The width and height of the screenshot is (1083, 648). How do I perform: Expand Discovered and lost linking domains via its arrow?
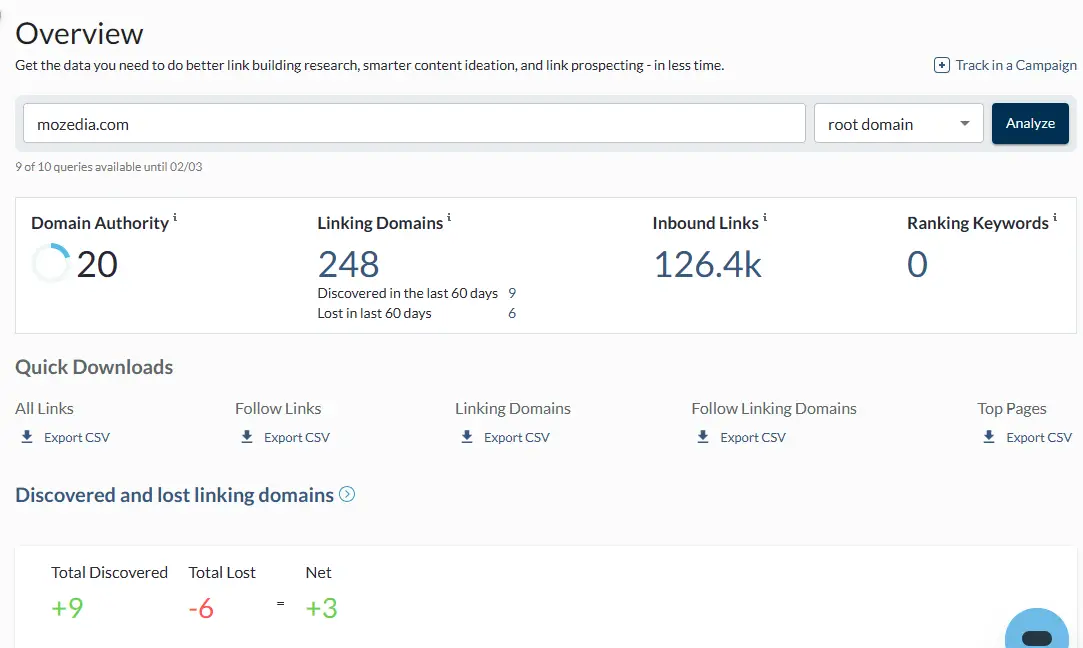coord(347,494)
